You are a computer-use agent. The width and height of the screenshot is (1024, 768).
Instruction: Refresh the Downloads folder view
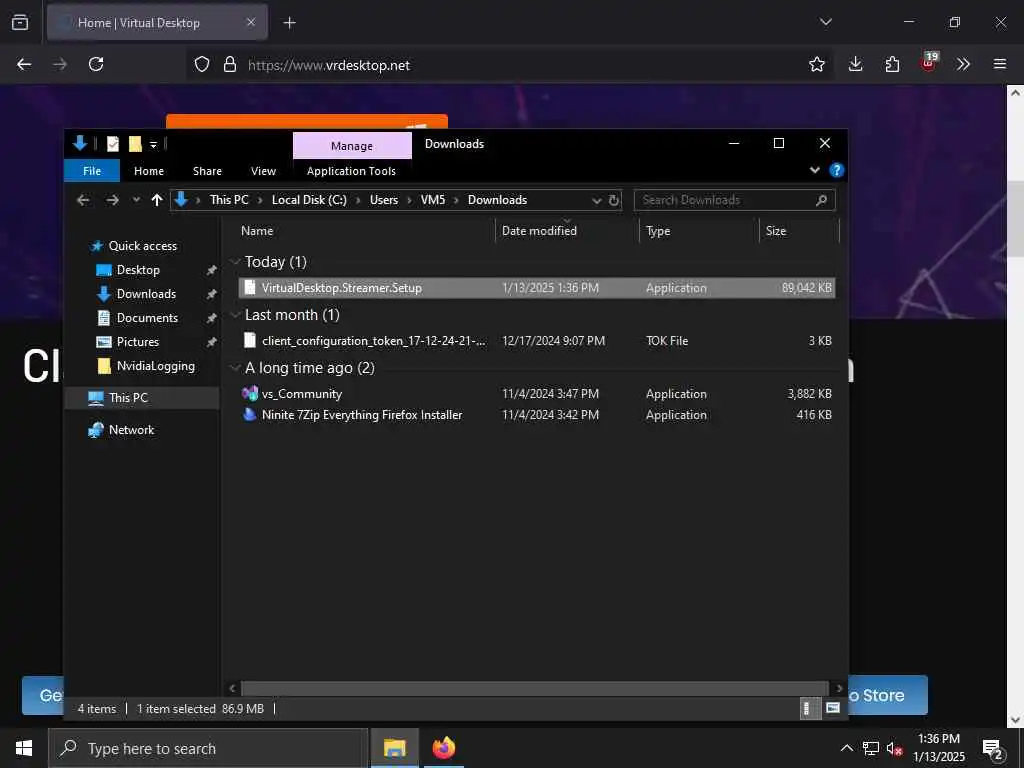point(614,200)
